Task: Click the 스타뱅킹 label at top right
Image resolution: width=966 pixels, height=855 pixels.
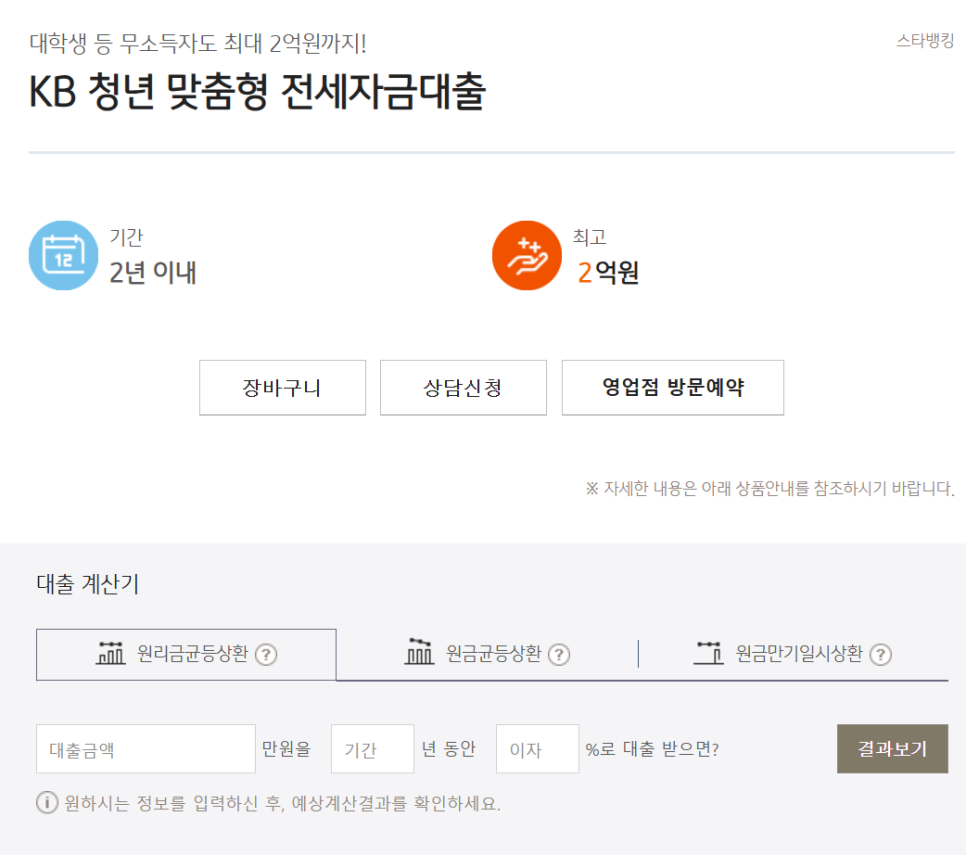Action: coord(925,41)
